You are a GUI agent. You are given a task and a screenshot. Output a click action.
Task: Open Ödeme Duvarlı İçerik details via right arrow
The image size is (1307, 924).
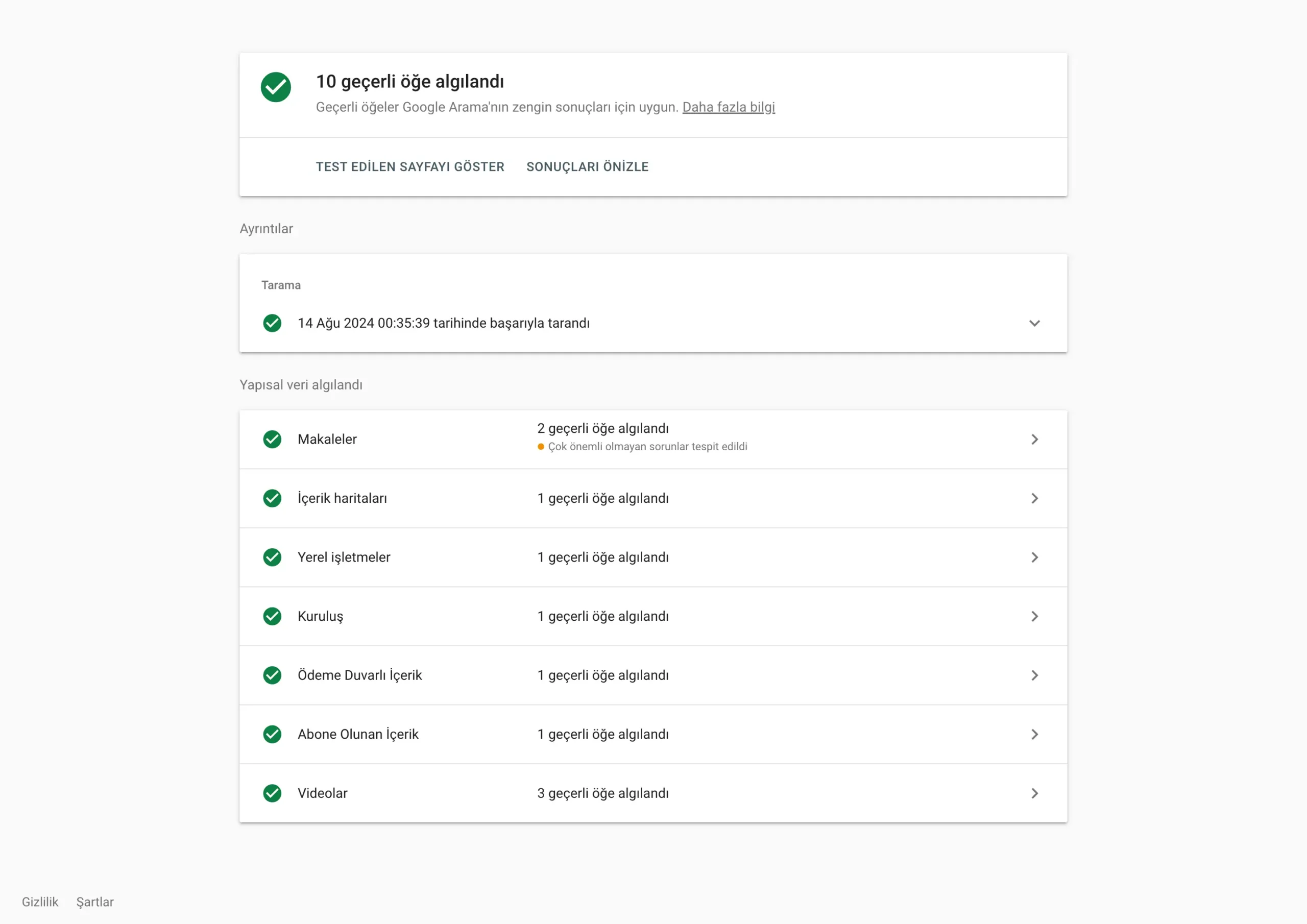pos(1035,675)
